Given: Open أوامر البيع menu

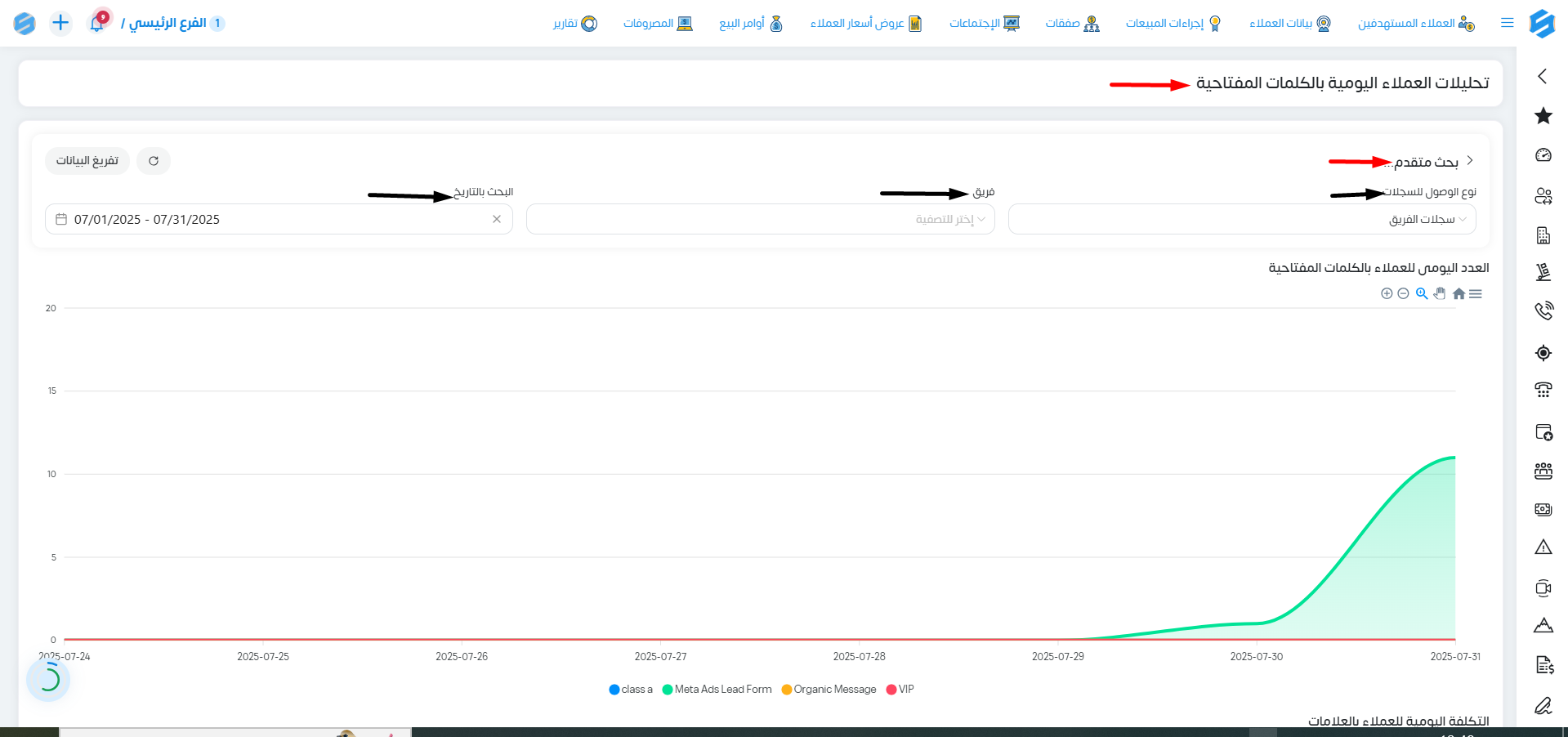Looking at the screenshot, I should (751, 23).
